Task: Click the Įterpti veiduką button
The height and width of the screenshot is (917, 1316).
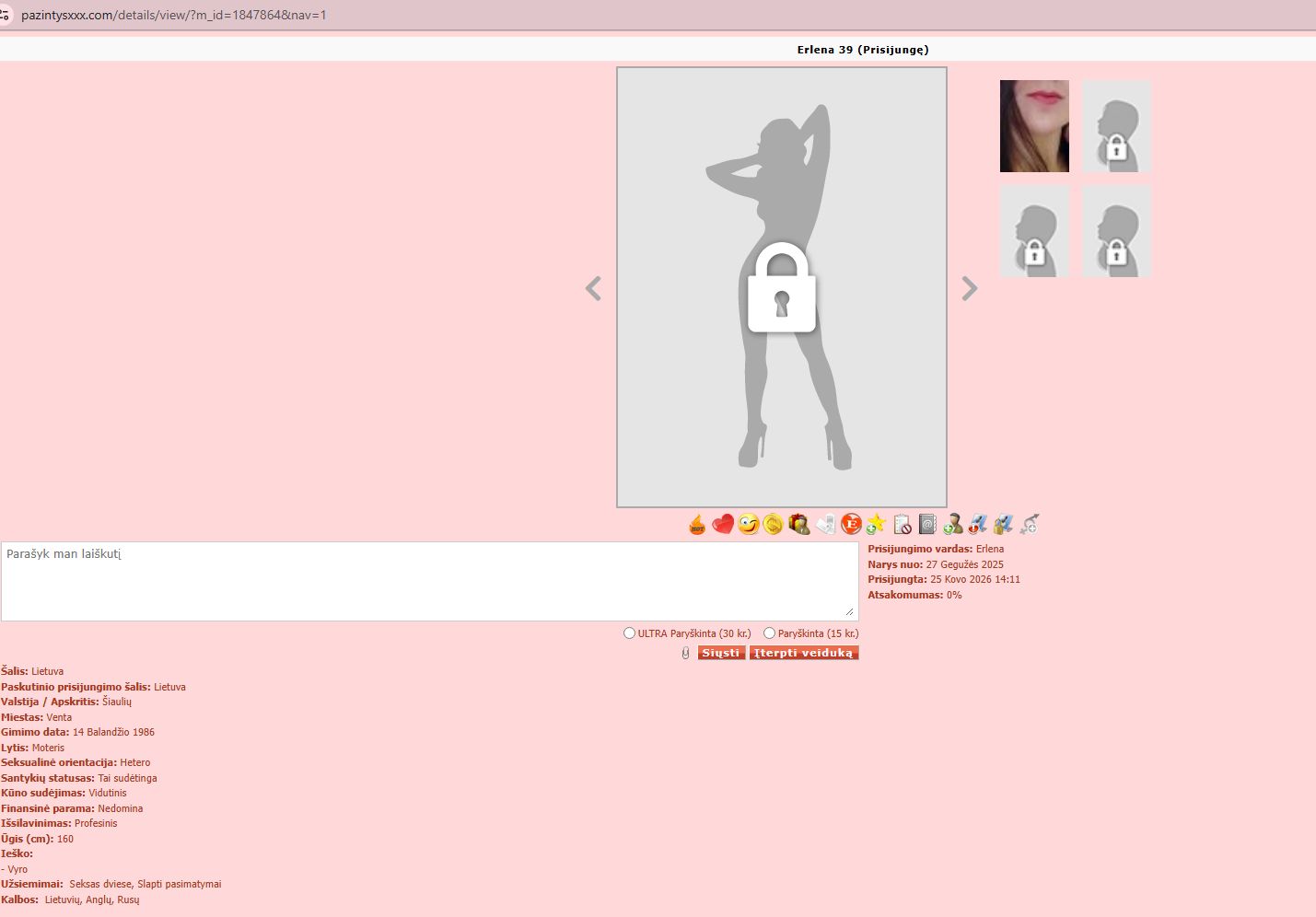Action: point(803,653)
